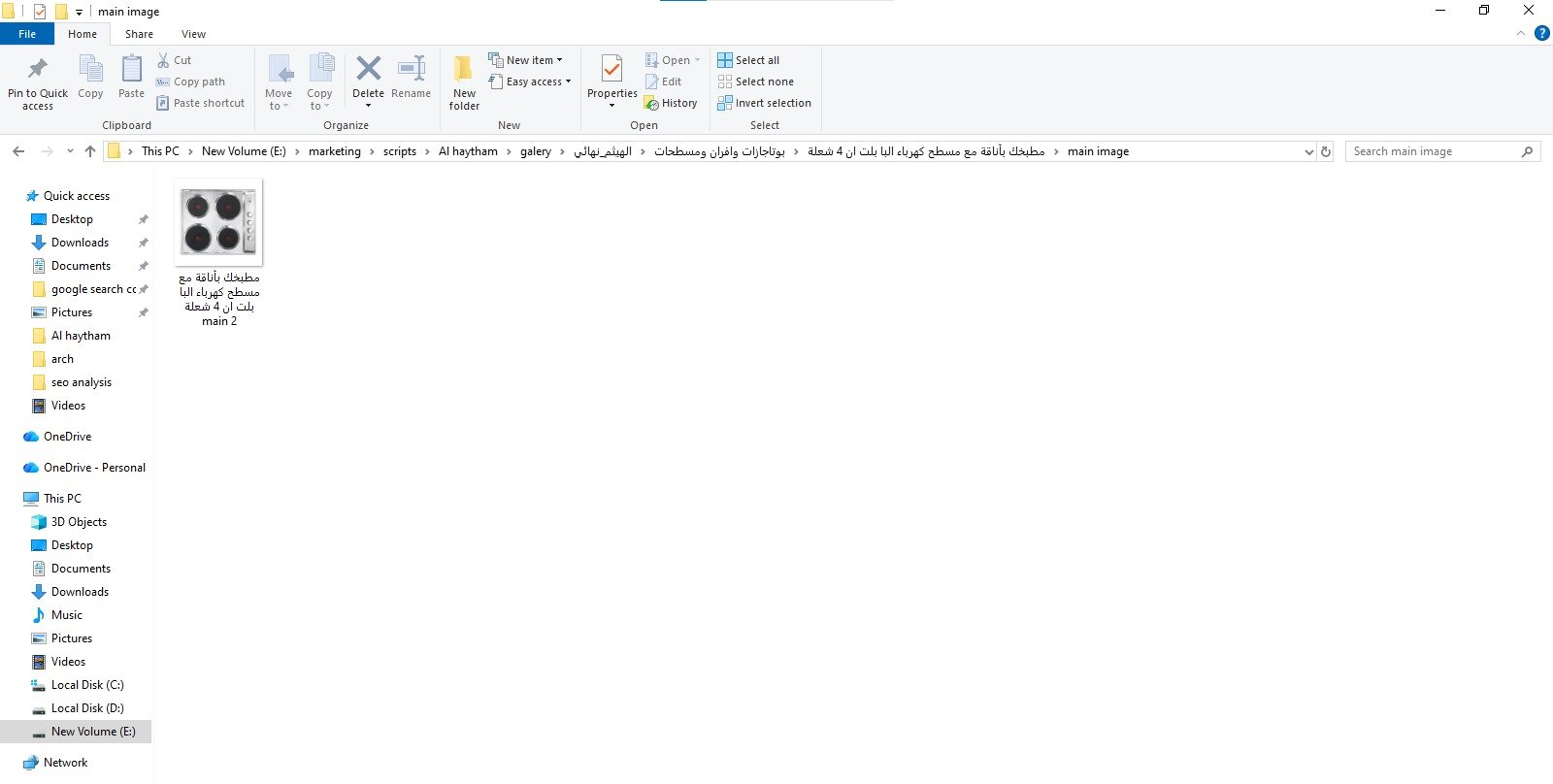Viewport: 1553px width, 784px height.
Task: Switch to the View ribbon tab
Action: [x=193, y=34]
